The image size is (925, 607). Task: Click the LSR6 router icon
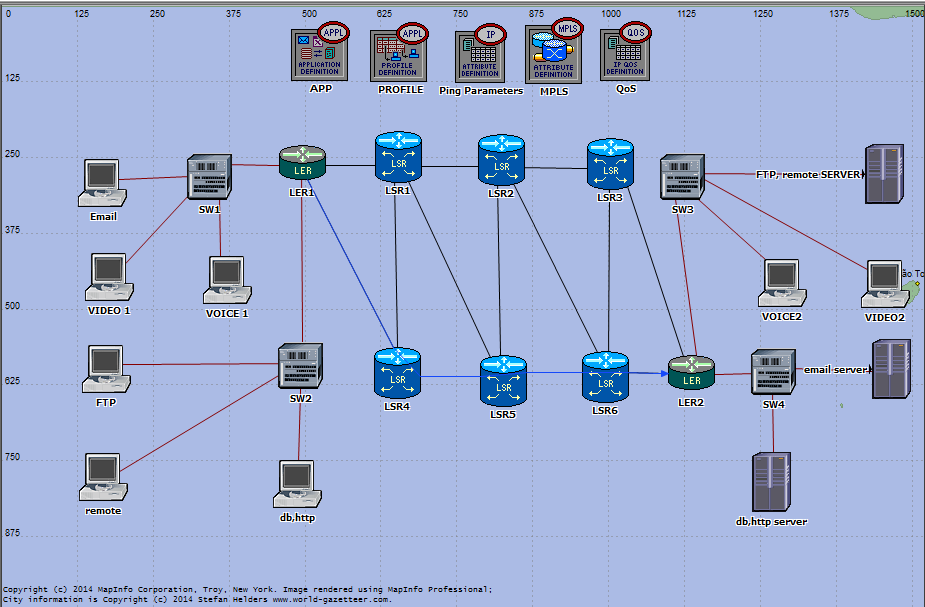[x=605, y=376]
